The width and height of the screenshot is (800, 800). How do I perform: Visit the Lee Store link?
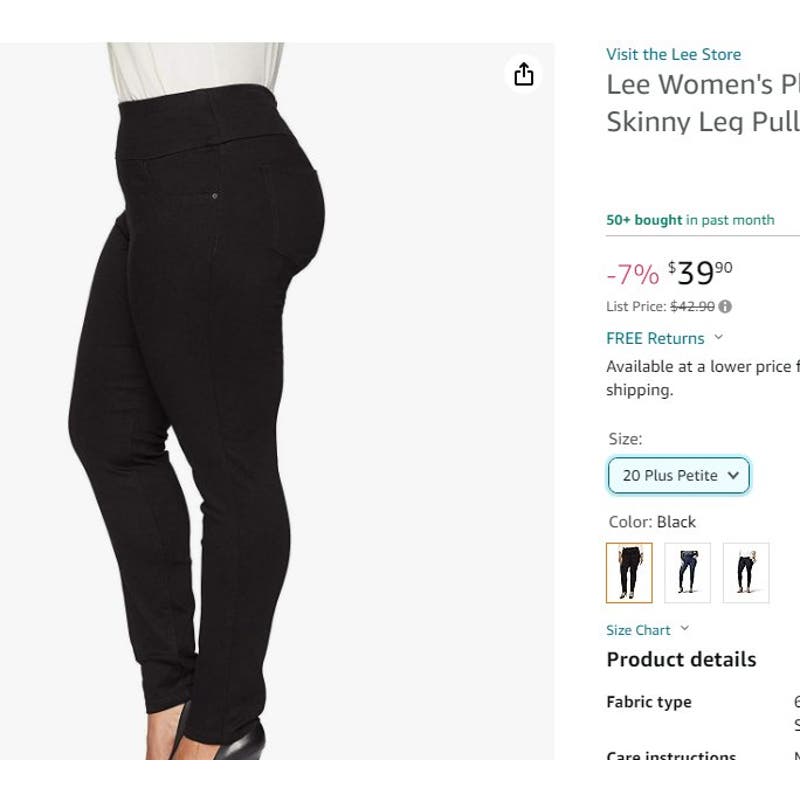[673, 54]
